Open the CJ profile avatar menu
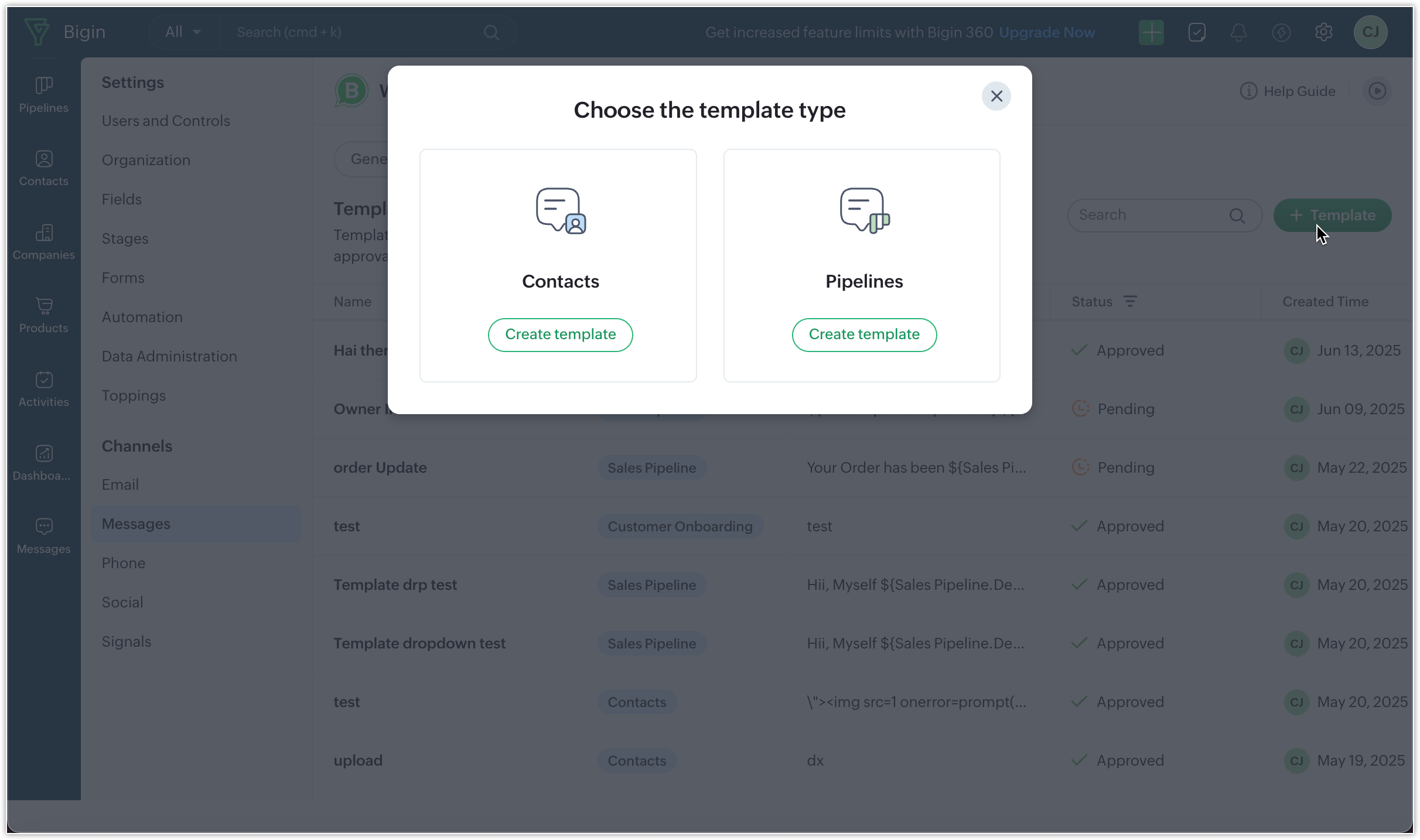The height and width of the screenshot is (840, 1420). tap(1370, 32)
